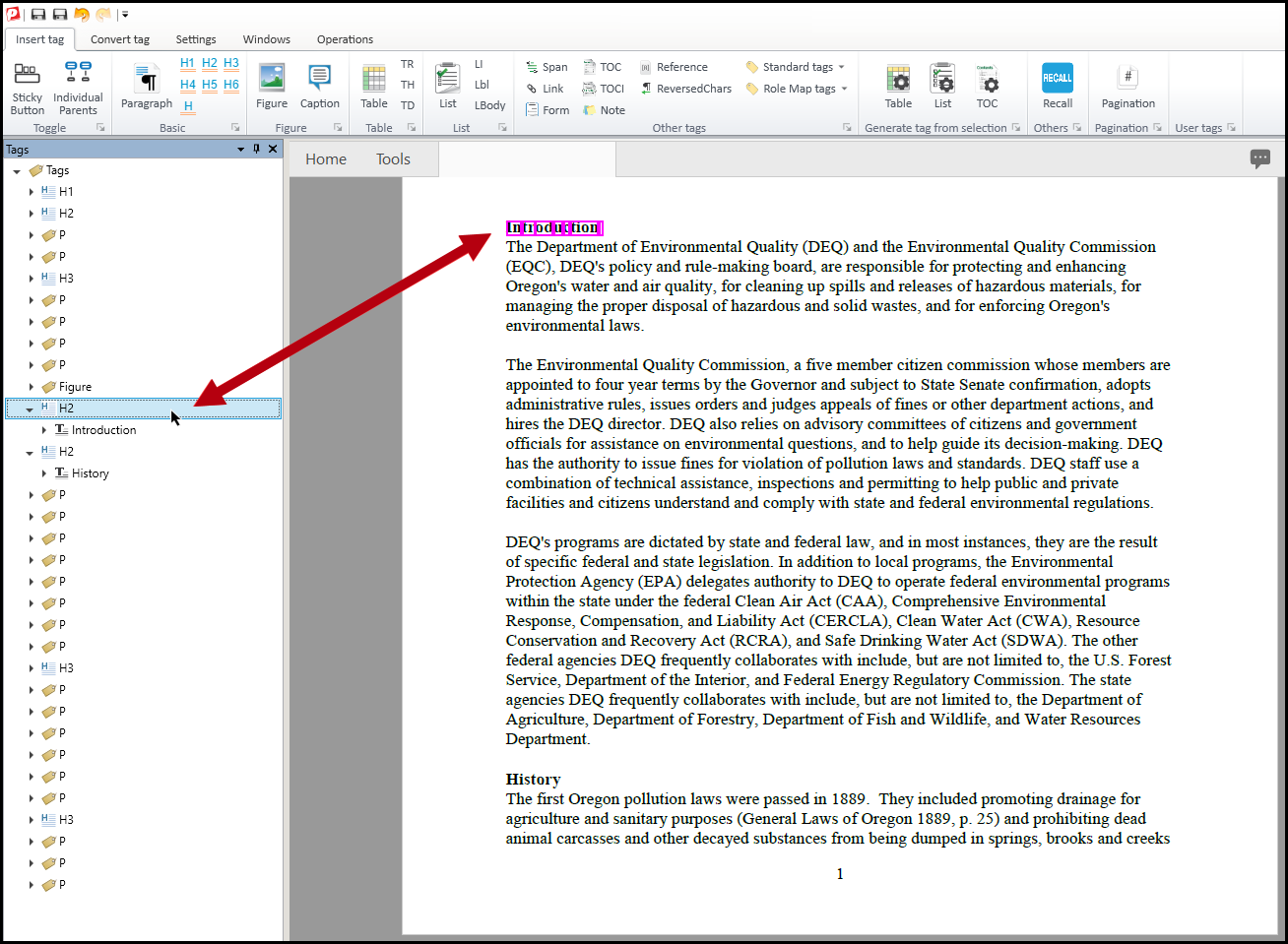Insert a TH table header tag

click(408, 85)
